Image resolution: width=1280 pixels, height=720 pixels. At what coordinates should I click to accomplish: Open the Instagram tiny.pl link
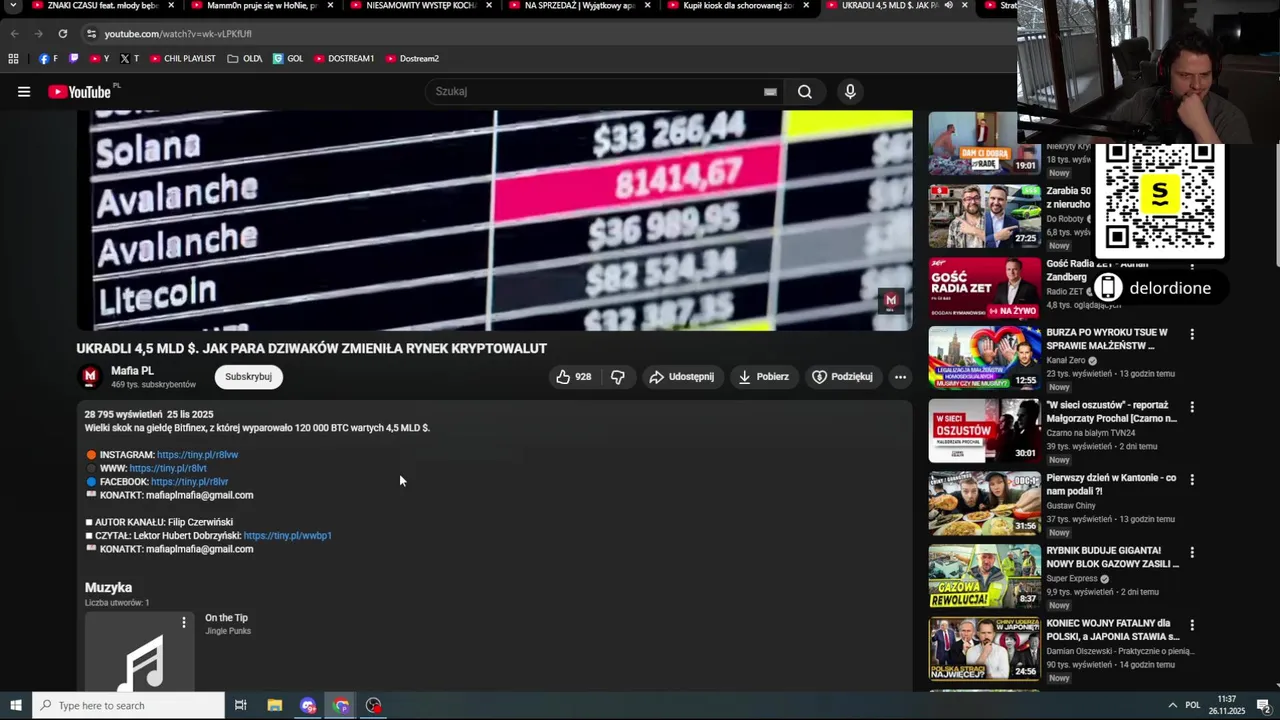197,455
